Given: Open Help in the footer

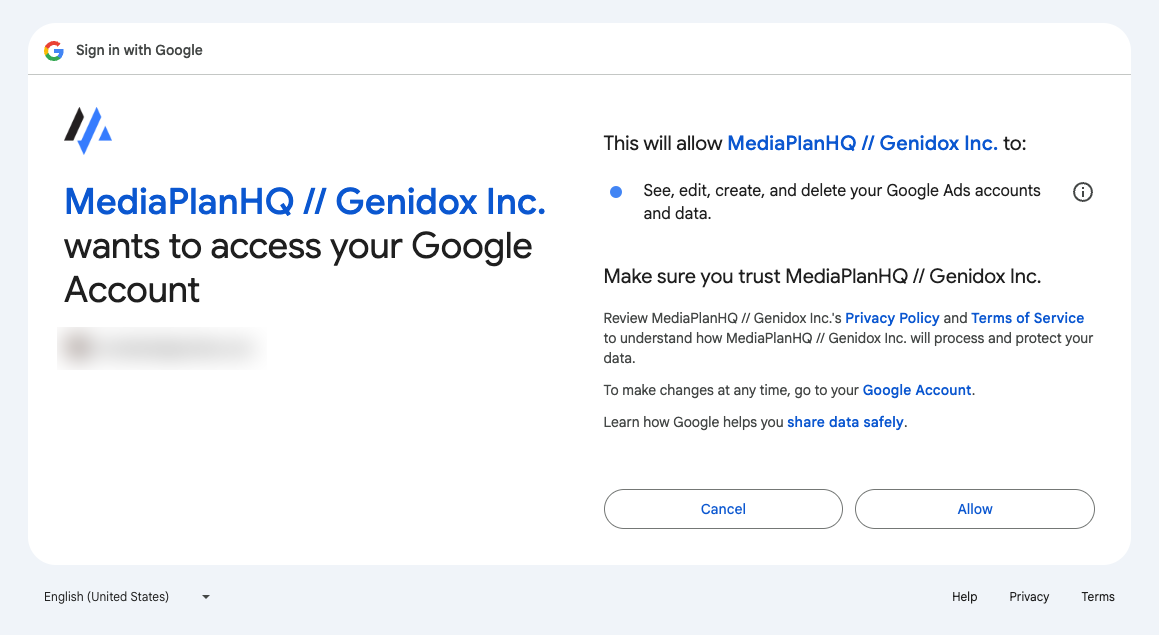Looking at the screenshot, I should [964, 597].
